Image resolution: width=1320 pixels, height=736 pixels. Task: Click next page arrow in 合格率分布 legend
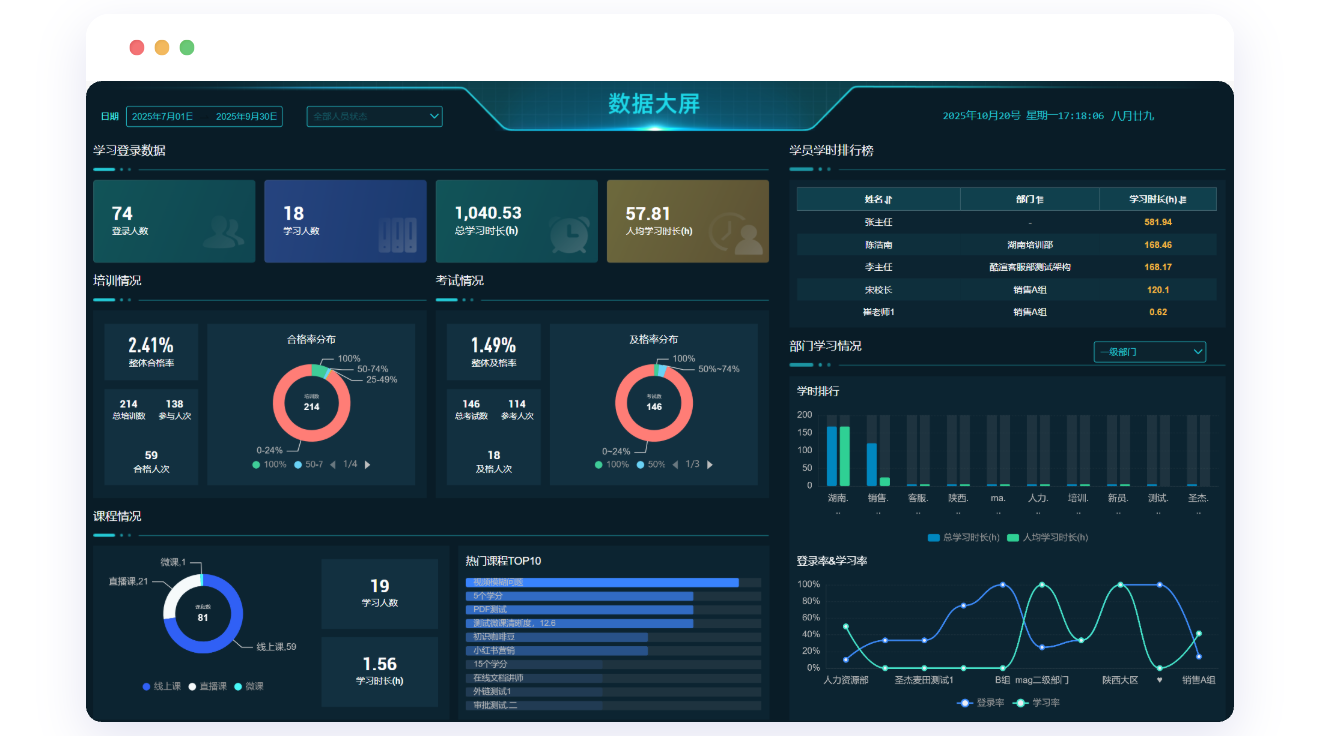click(x=368, y=464)
